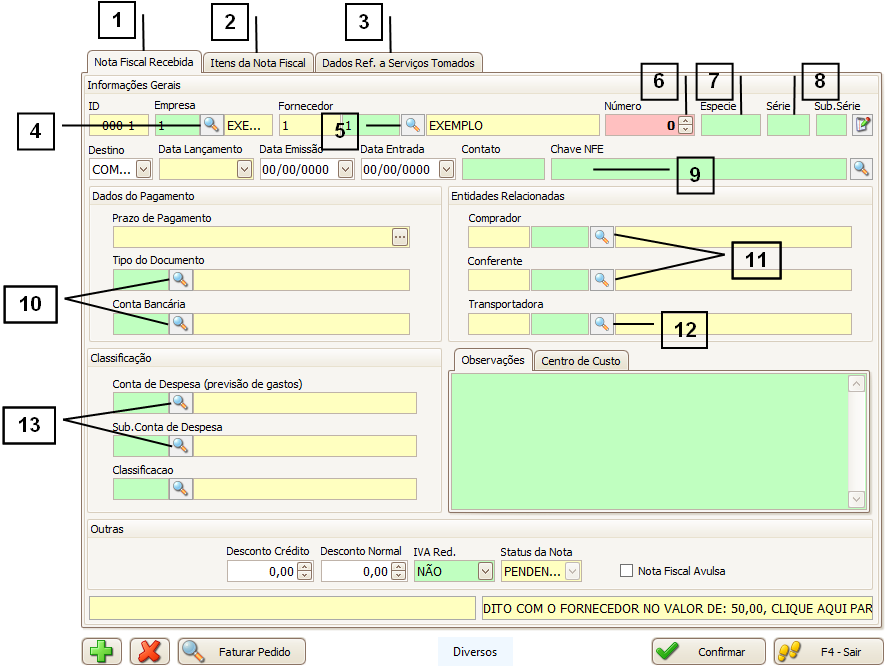The image size is (886, 668).
Task: Click the edit icon beside Sub.Série
Action: point(861,125)
